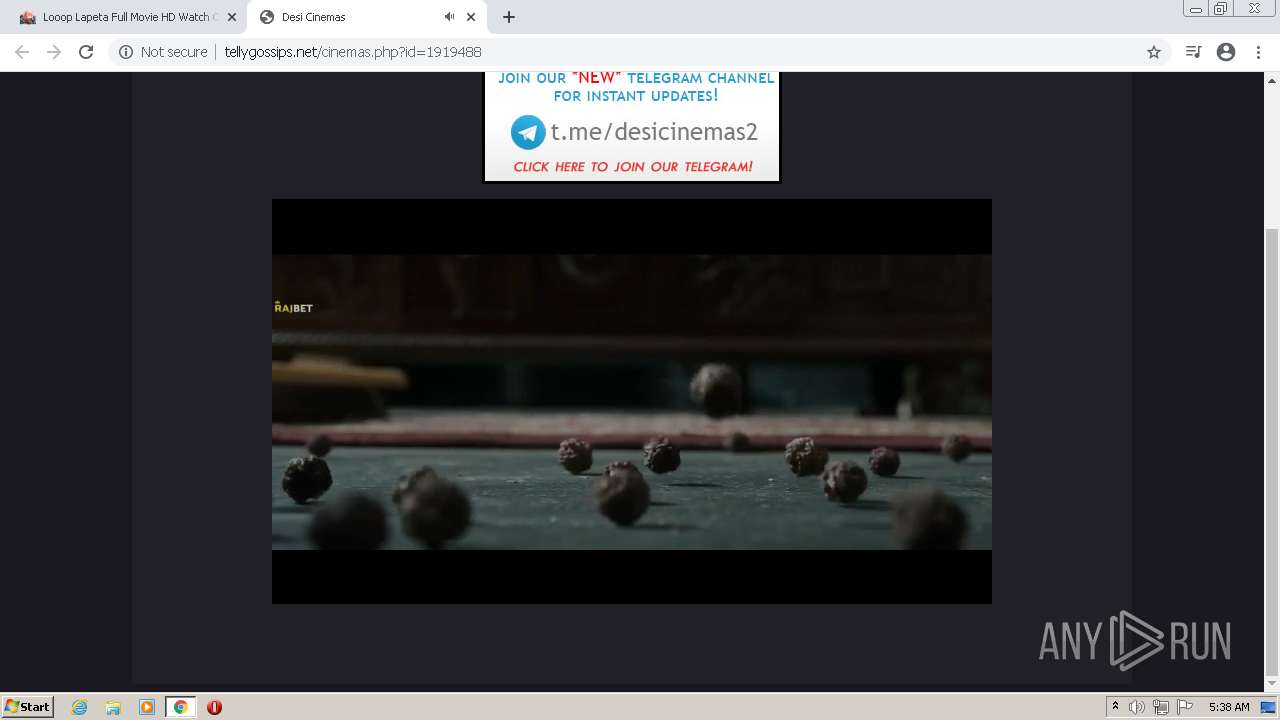This screenshot has height=720, width=1280.
Task: Go forward to the next page
Action: (x=54, y=52)
